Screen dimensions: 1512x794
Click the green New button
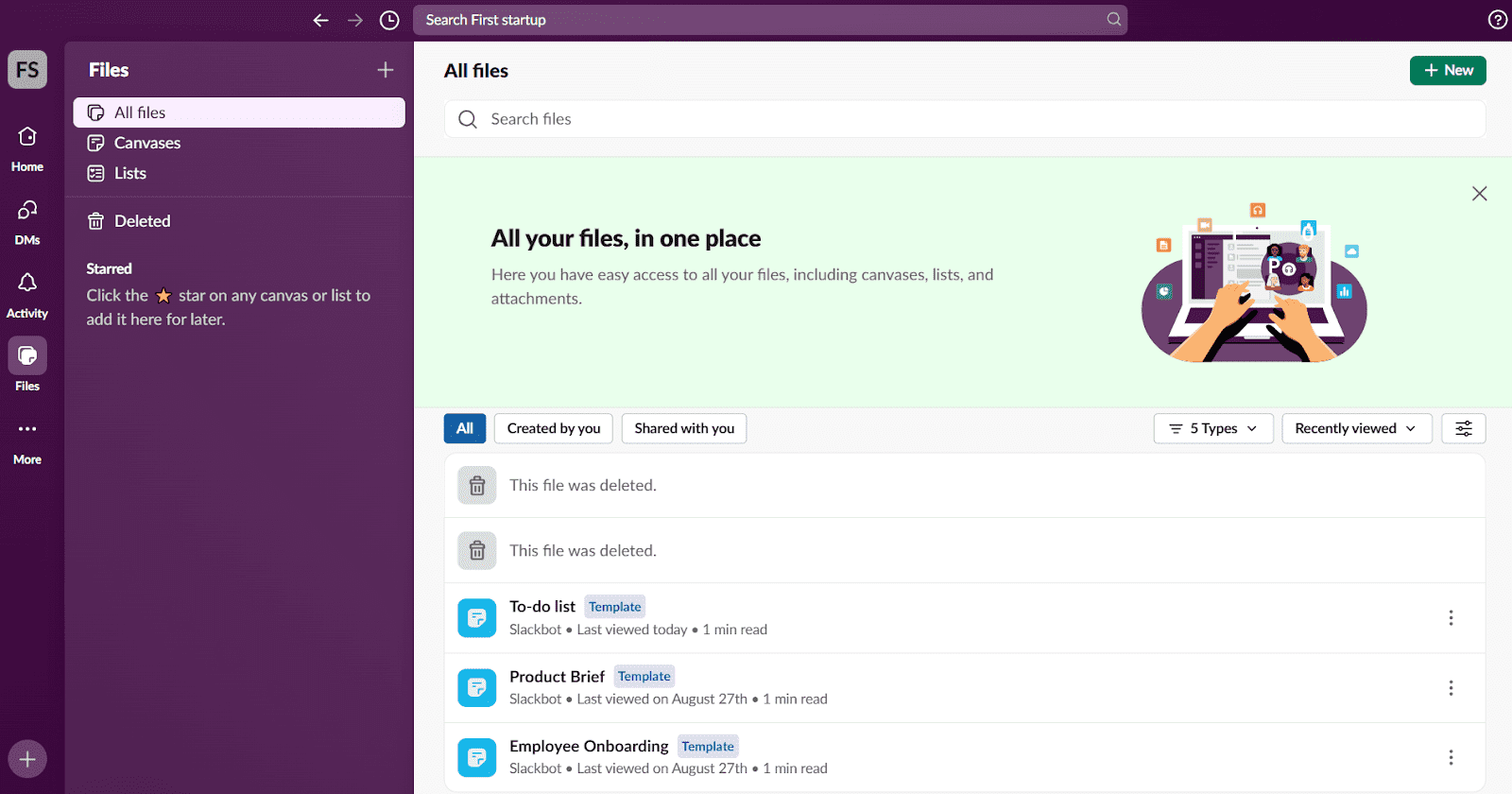coord(1448,70)
